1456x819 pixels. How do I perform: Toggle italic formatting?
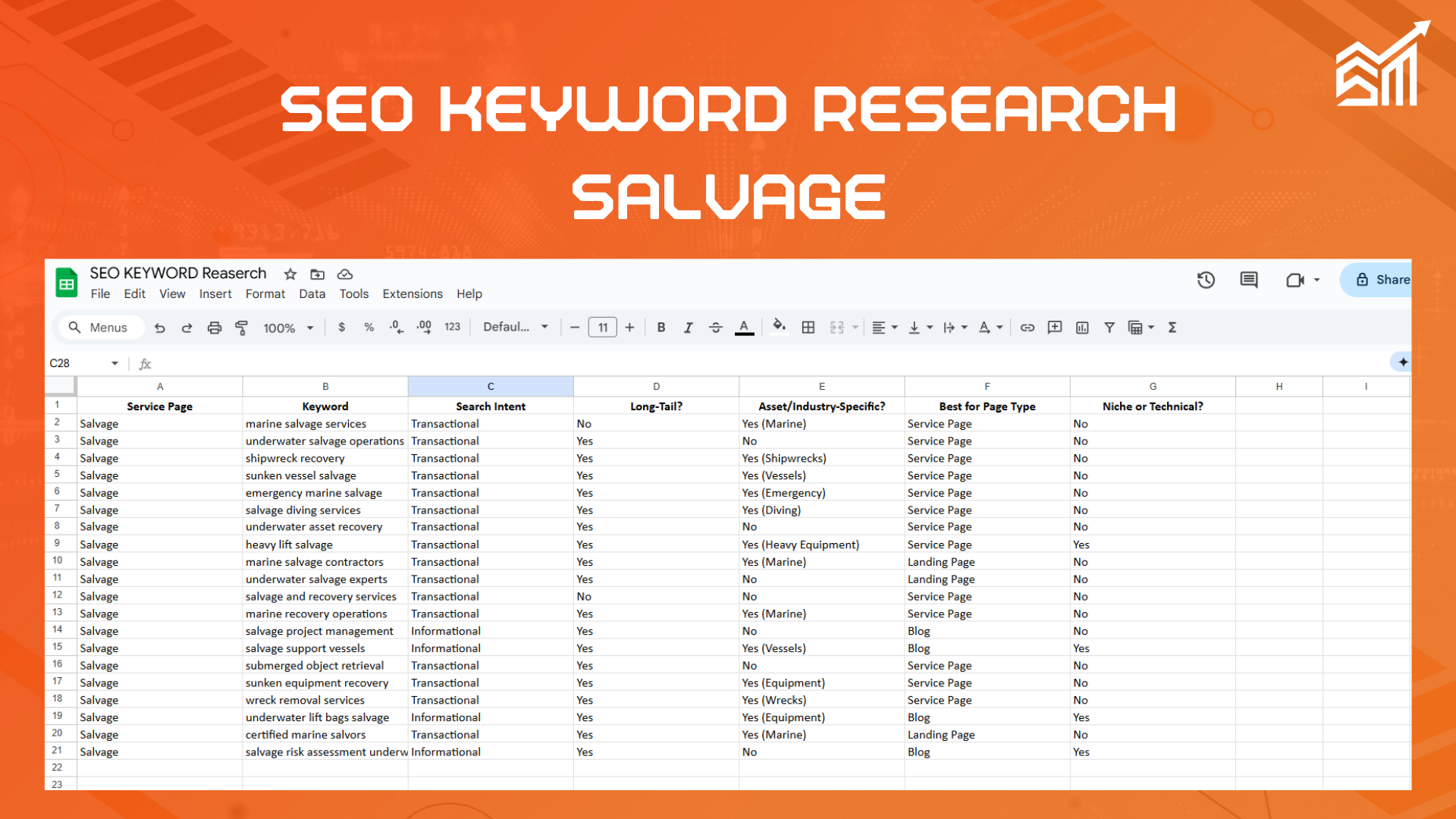pyautogui.click(x=689, y=327)
